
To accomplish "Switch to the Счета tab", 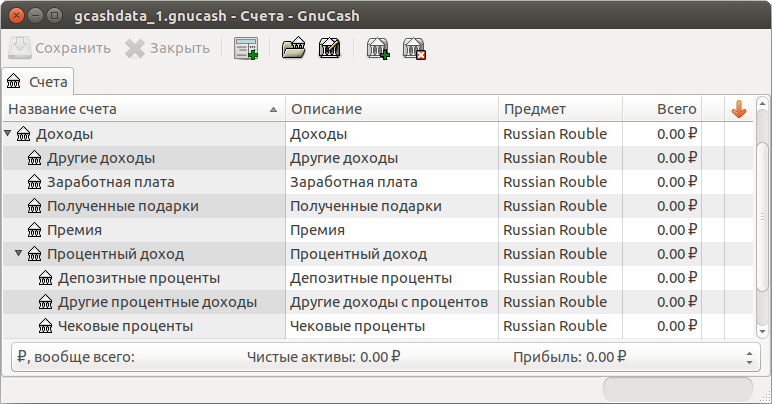I will pyautogui.click(x=38, y=82).
